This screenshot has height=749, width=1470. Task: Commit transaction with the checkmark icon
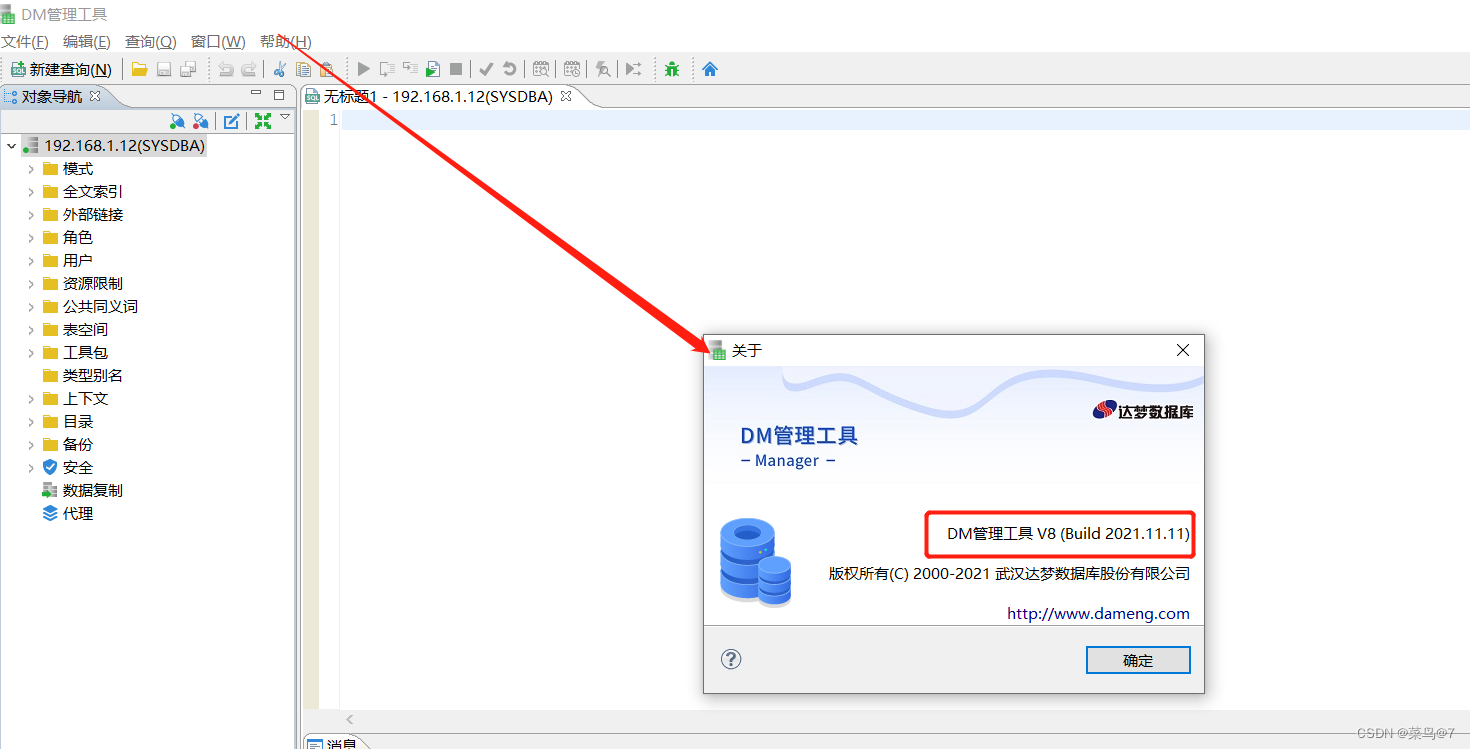coord(486,69)
